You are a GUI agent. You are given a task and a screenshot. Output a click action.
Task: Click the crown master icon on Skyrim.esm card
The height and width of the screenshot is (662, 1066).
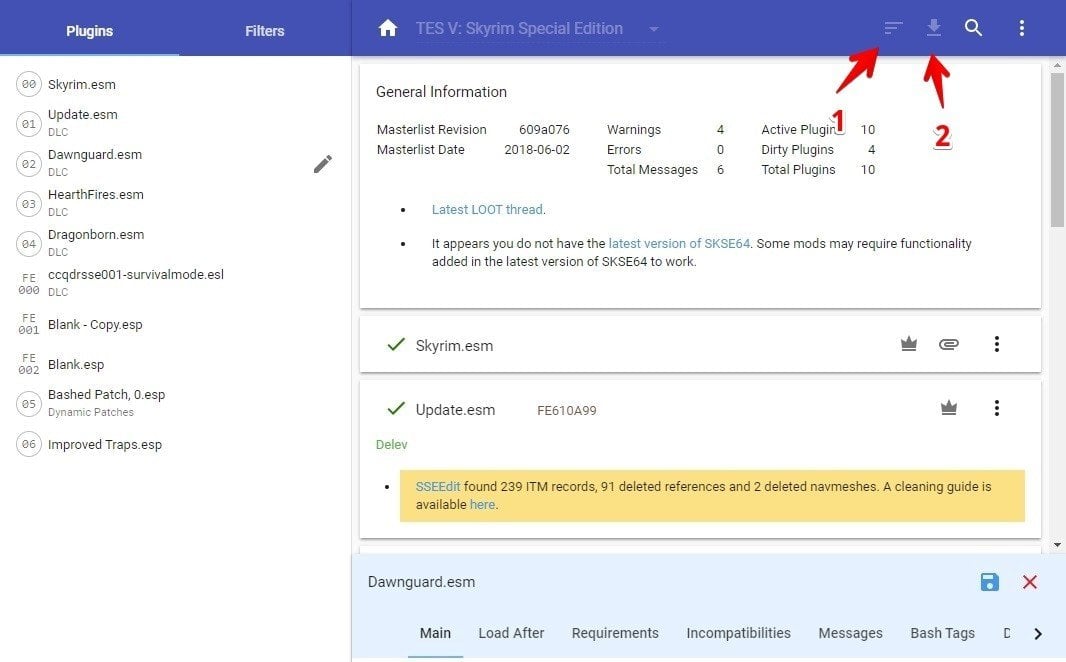pos(909,344)
